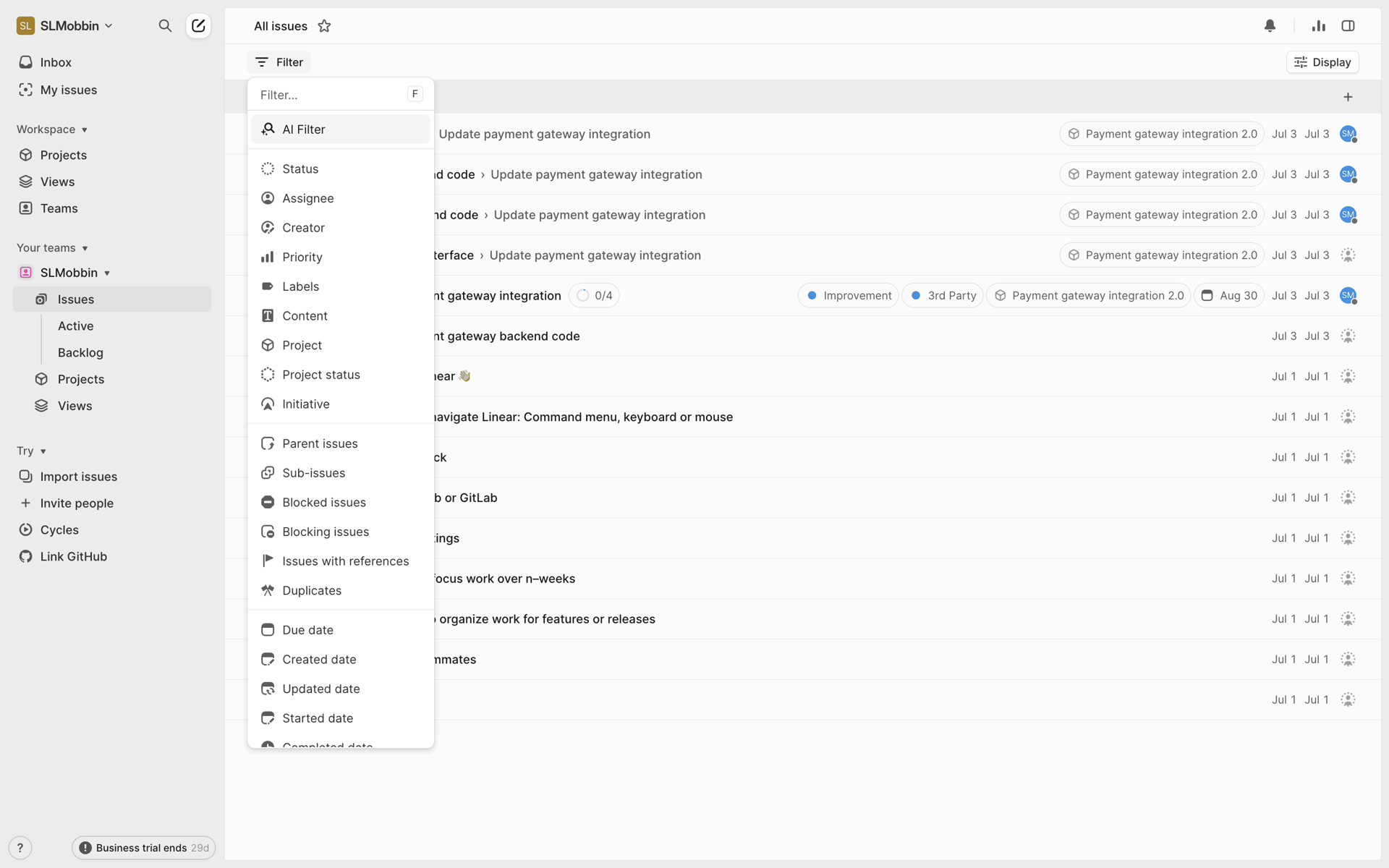Favorite the All issues view star
This screenshot has width=1389, height=868.
(x=324, y=26)
